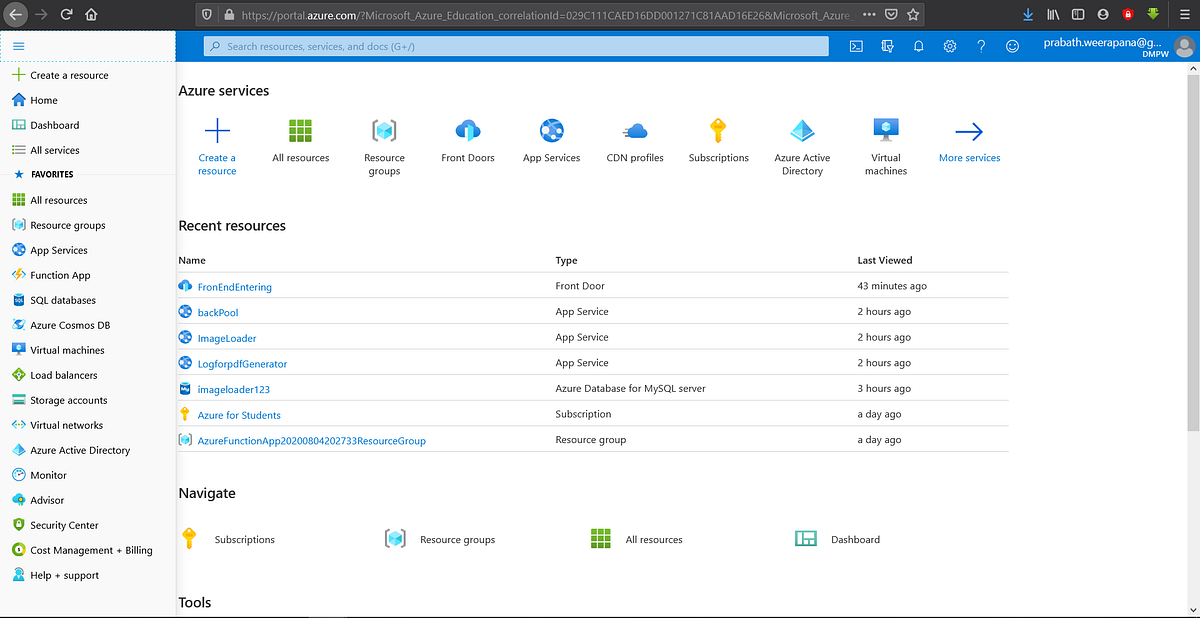Open Azure Active Directory service icon

(801, 130)
